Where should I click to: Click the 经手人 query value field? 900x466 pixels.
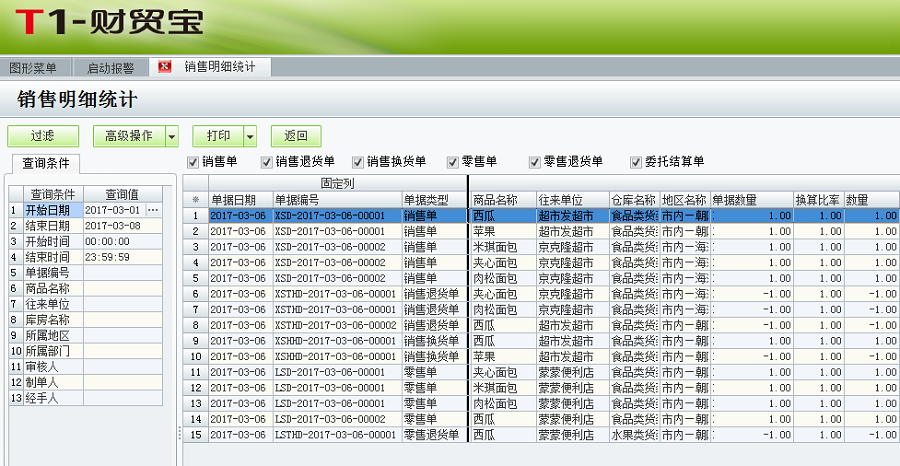[x=123, y=398]
